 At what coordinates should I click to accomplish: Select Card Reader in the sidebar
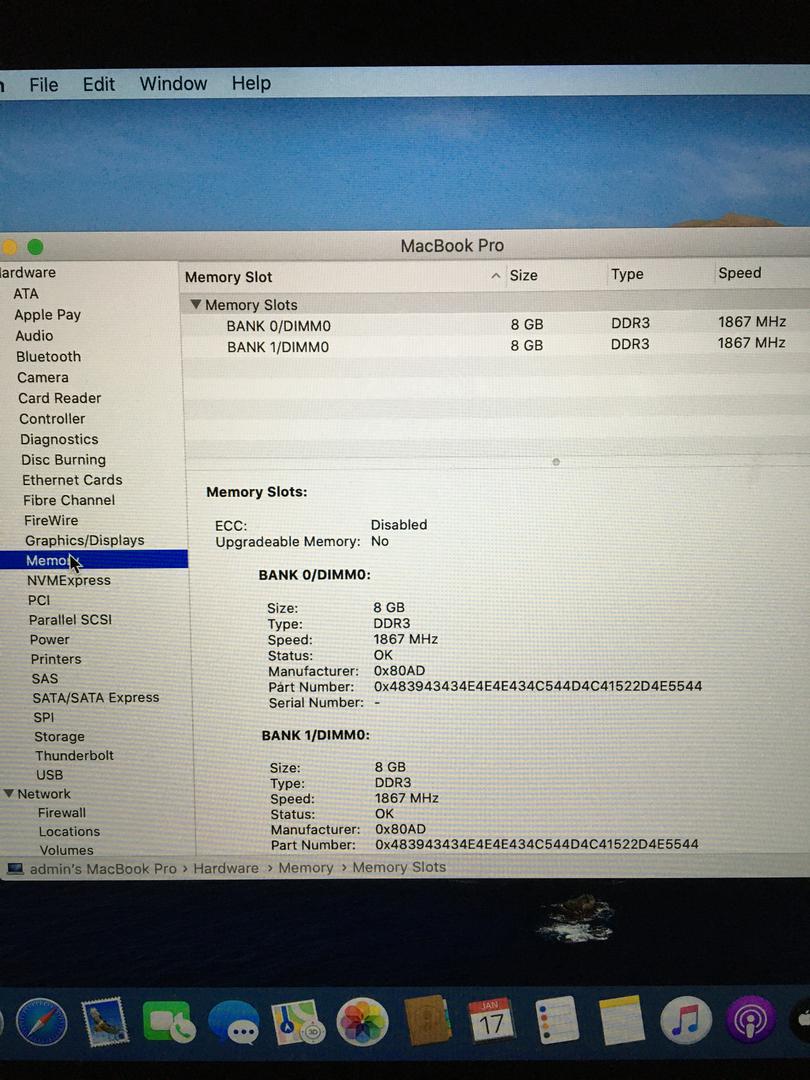(x=59, y=398)
